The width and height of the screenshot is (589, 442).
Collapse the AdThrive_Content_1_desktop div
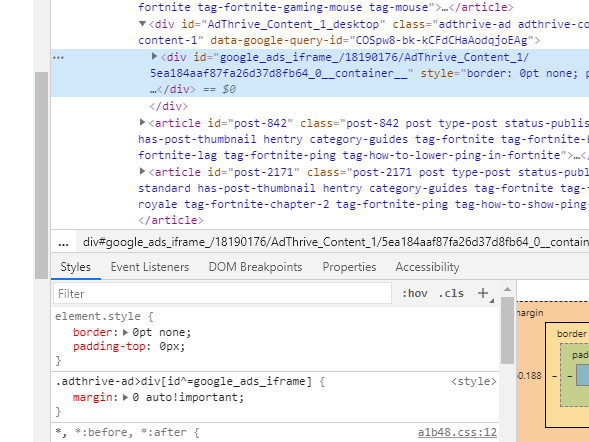(x=142, y=24)
